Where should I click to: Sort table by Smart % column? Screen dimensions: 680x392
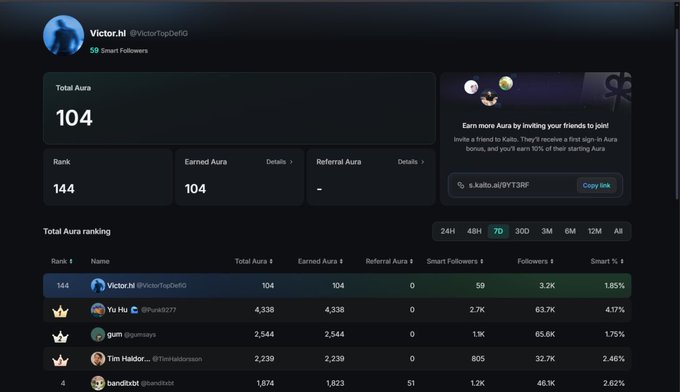[607, 261]
